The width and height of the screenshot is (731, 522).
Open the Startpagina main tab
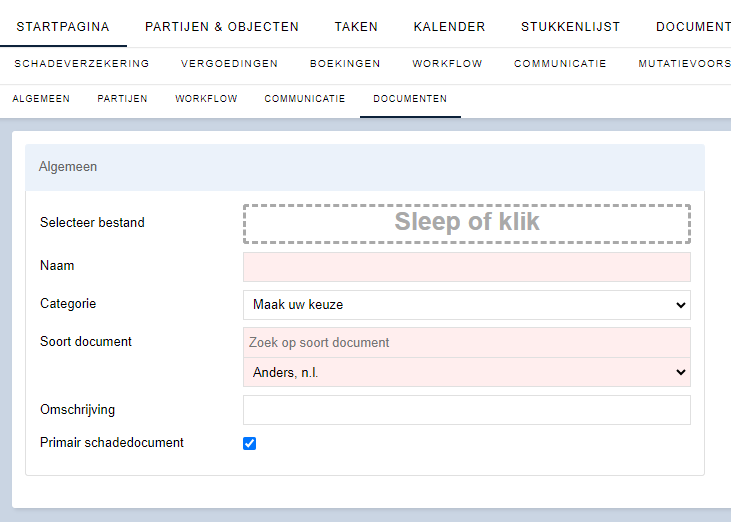tap(63, 27)
